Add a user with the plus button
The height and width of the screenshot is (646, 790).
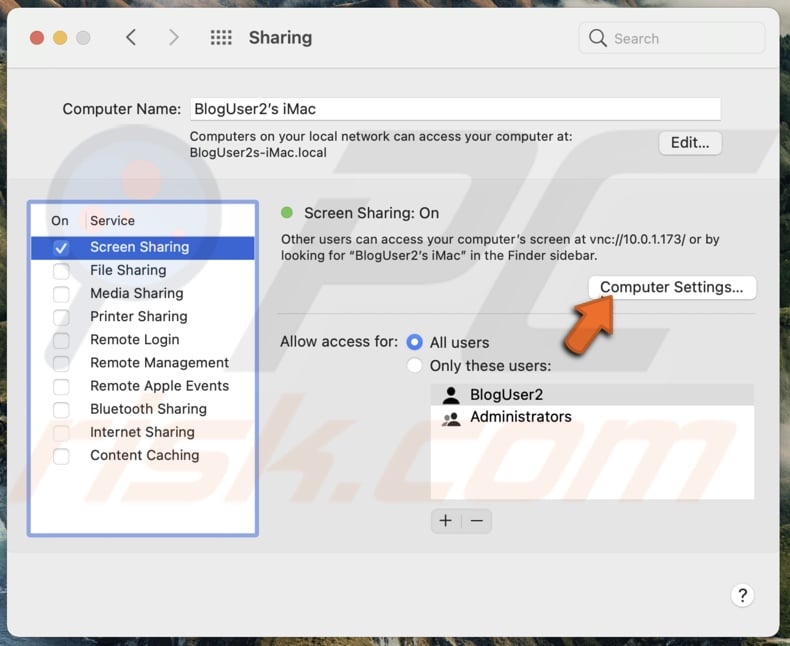(x=446, y=521)
